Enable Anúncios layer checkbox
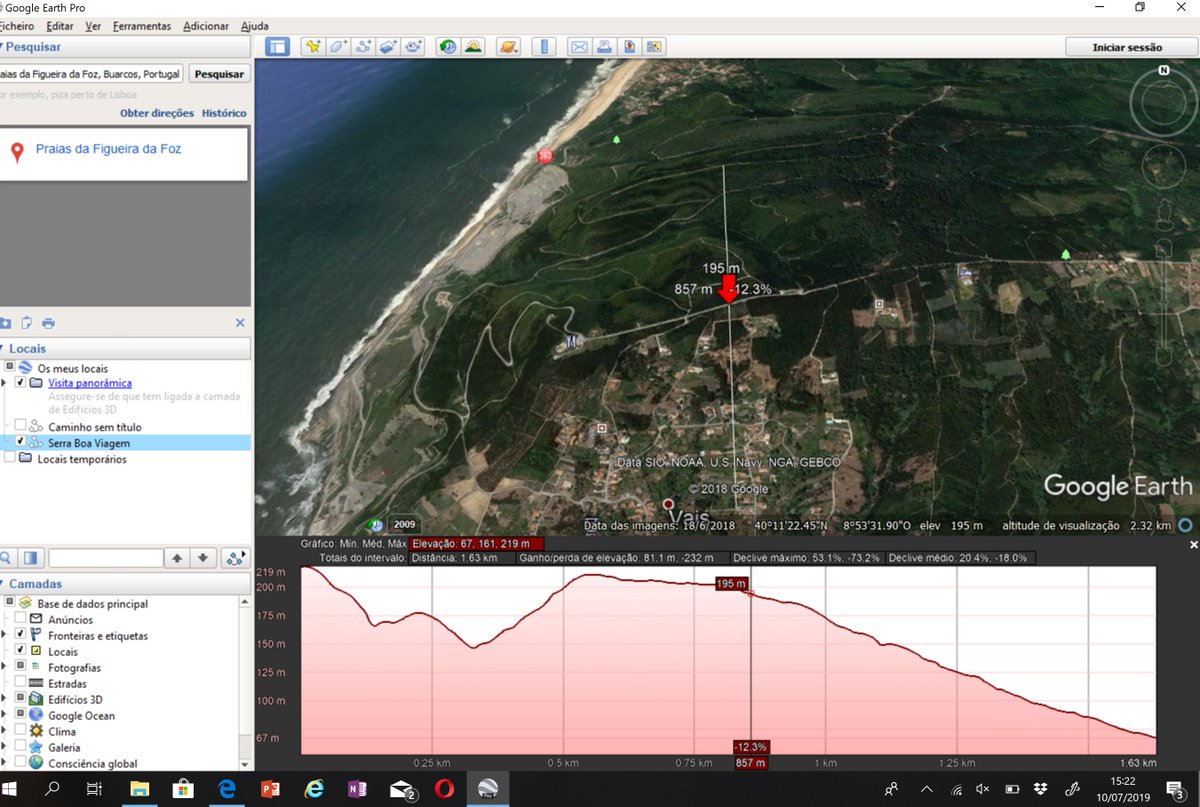The width and height of the screenshot is (1200, 807). [x=20, y=619]
